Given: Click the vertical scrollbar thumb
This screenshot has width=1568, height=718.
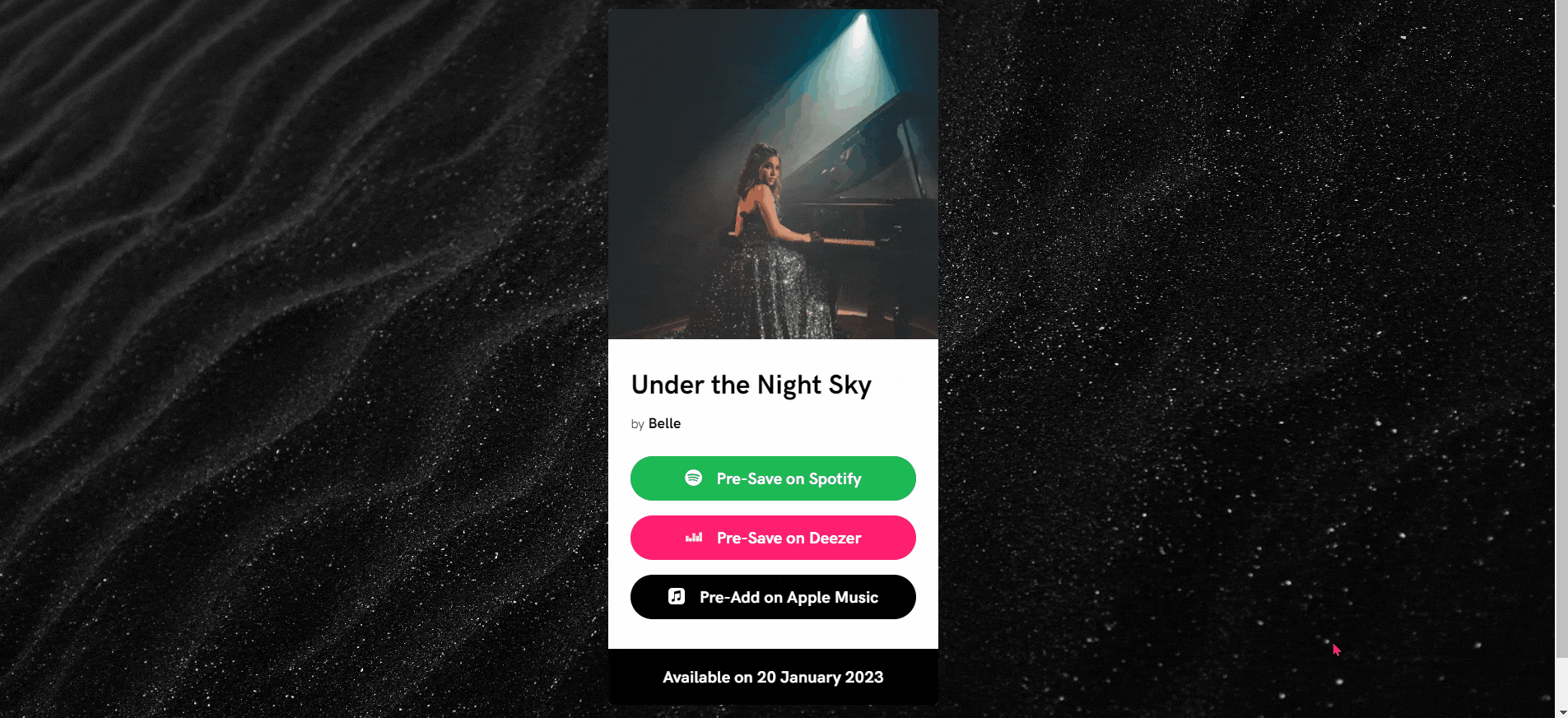Looking at the screenshot, I should (x=1561, y=329).
